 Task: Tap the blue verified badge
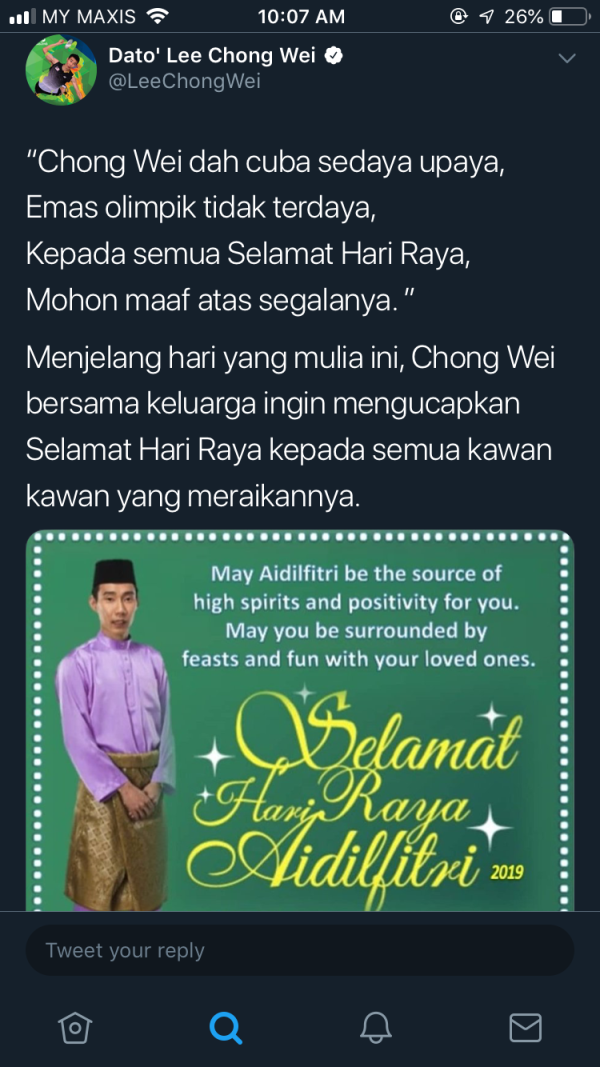(x=333, y=56)
